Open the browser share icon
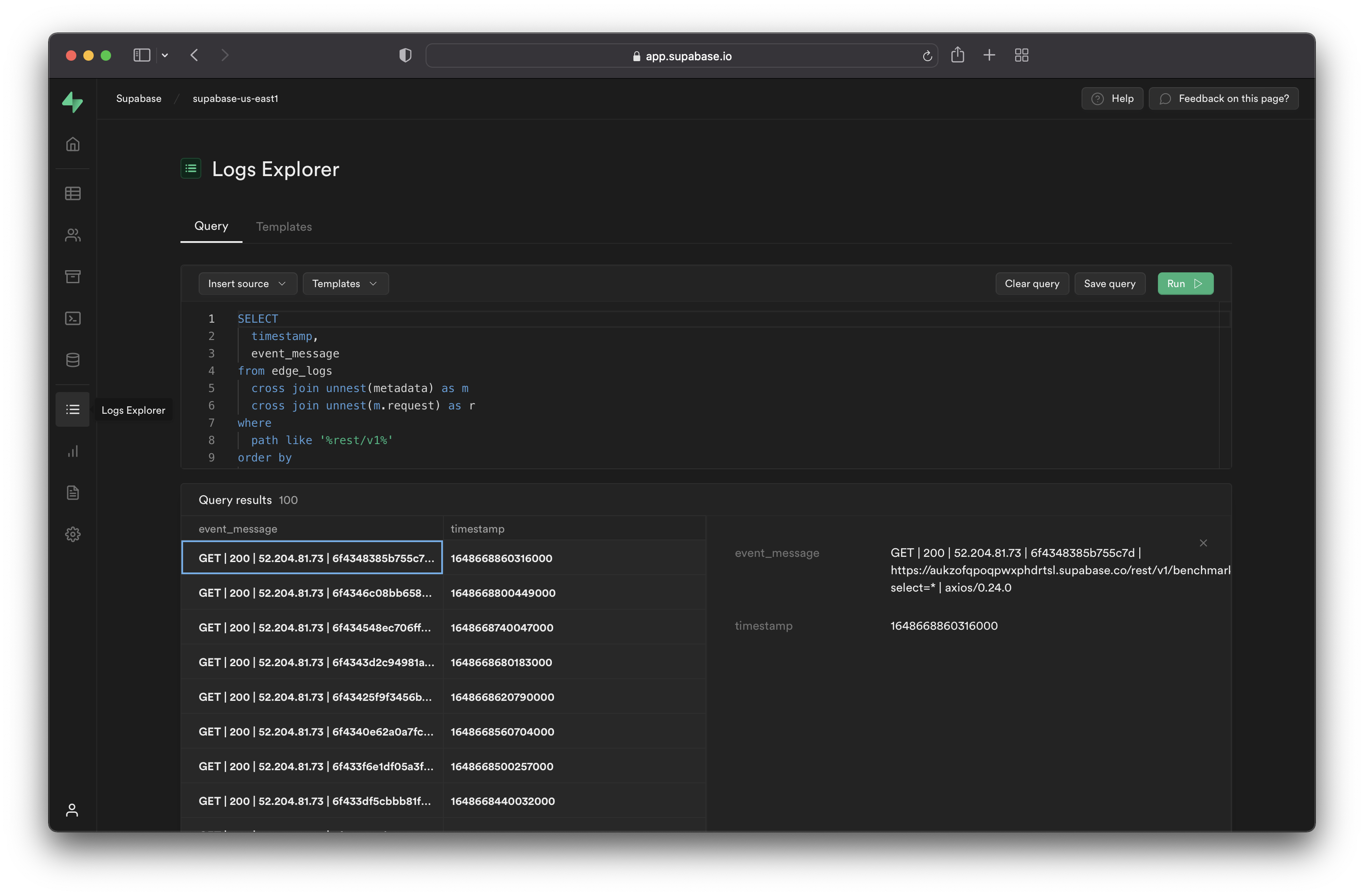Viewport: 1364px width, 896px height. pyautogui.click(x=957, y=55)
